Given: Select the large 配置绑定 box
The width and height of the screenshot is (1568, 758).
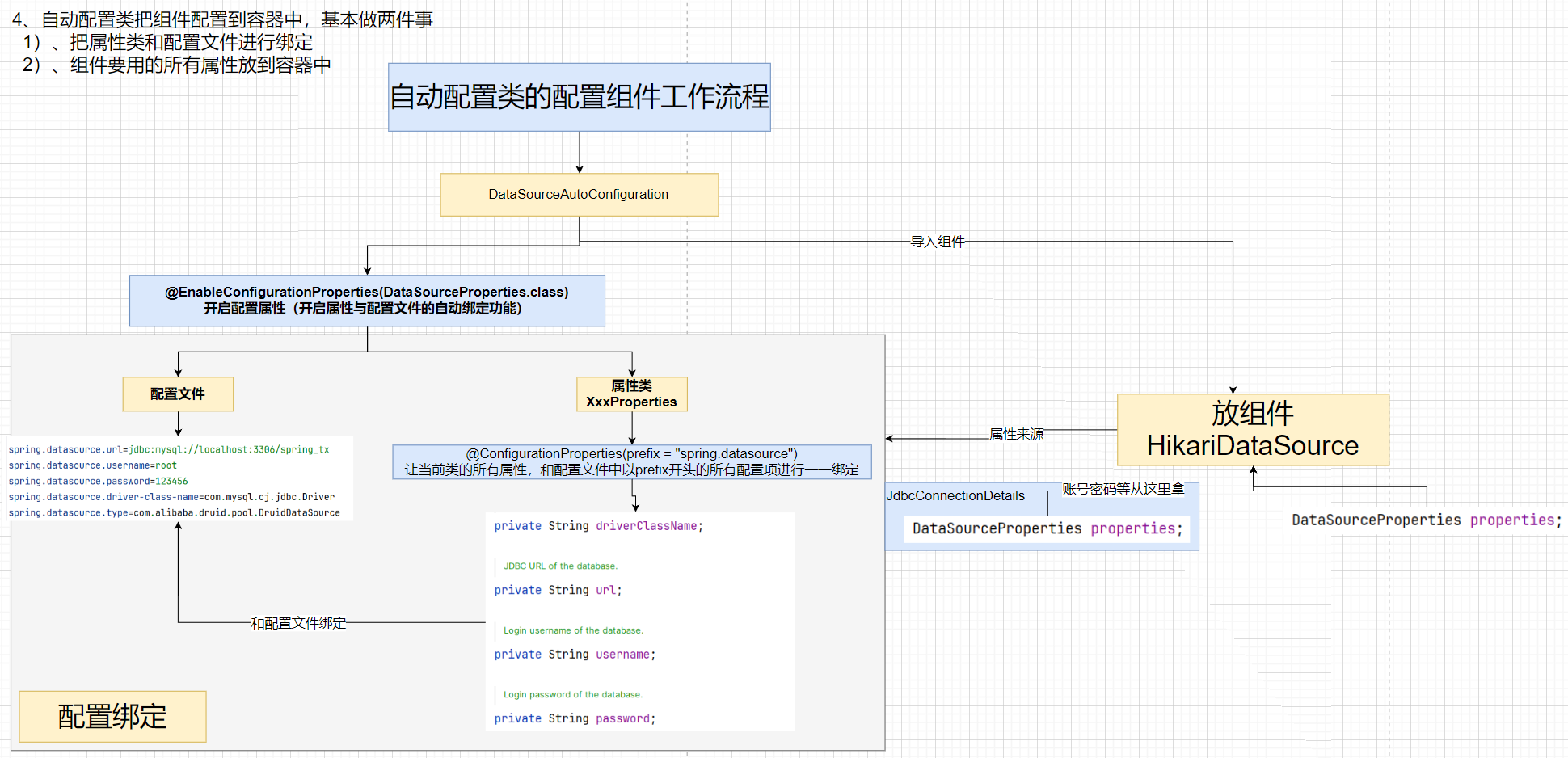Looking at the screenshot, I should point(112,717).
